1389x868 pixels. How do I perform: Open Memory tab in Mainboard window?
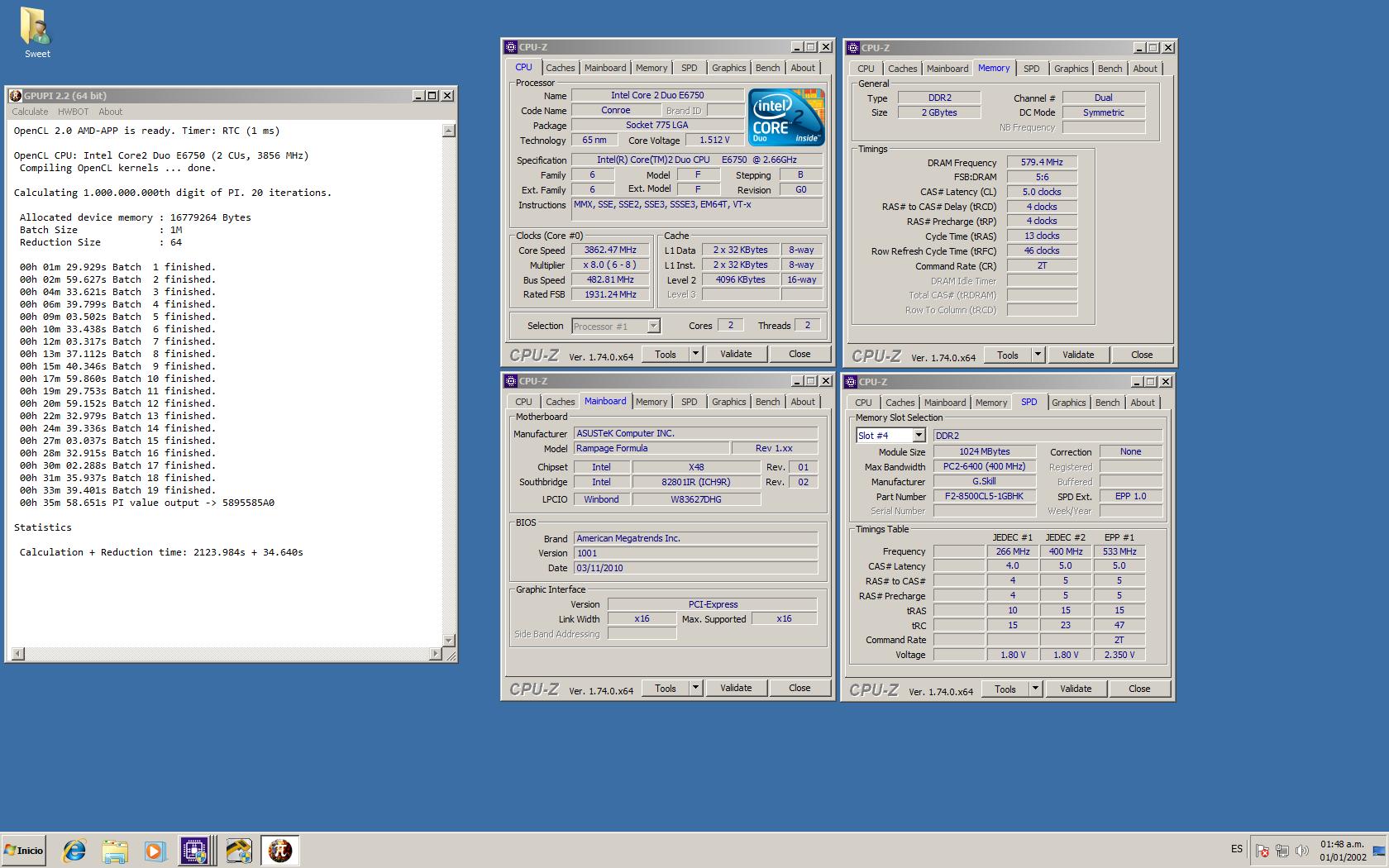[652, 402]
